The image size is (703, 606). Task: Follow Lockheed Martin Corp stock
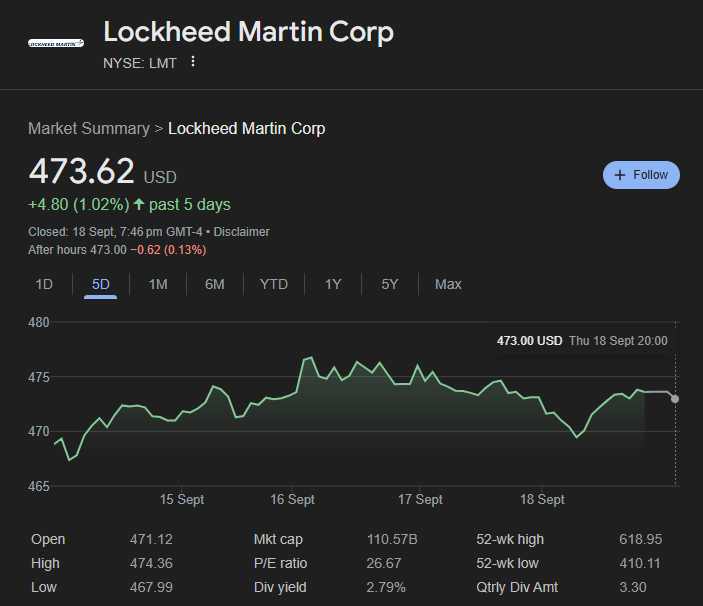click(641, 175)
